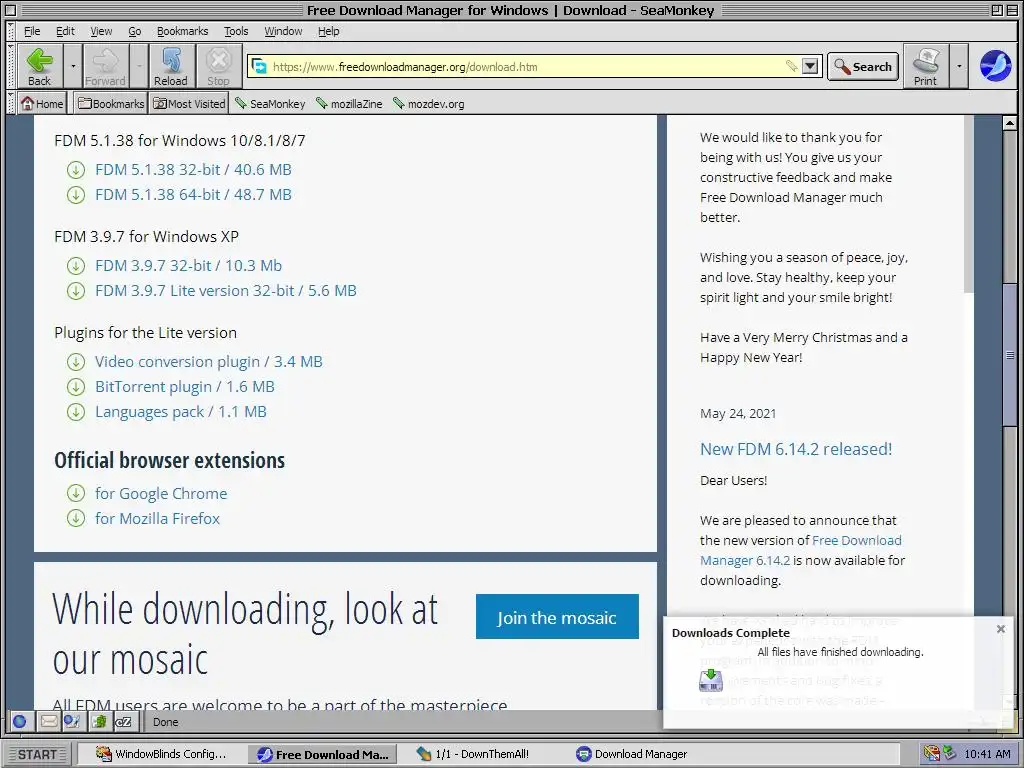Click the 'Official browser extensions' heading
Viewport: 1024px width, 768px height.
[x=170, y=460]
